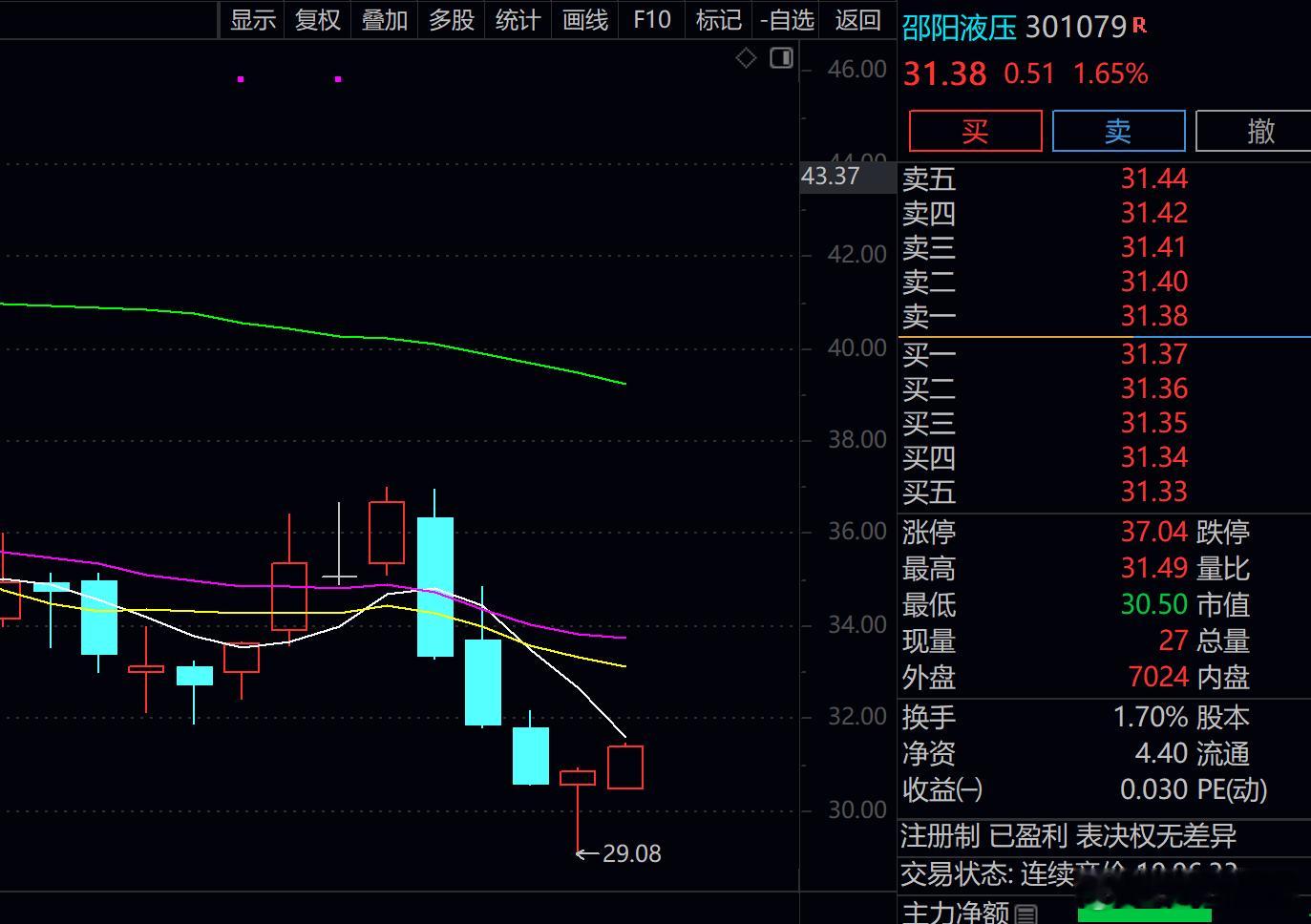Click the 1.65% change percentage
Image resolution: width=1311 pixels, height=924 pixels.
point(1110,74)
